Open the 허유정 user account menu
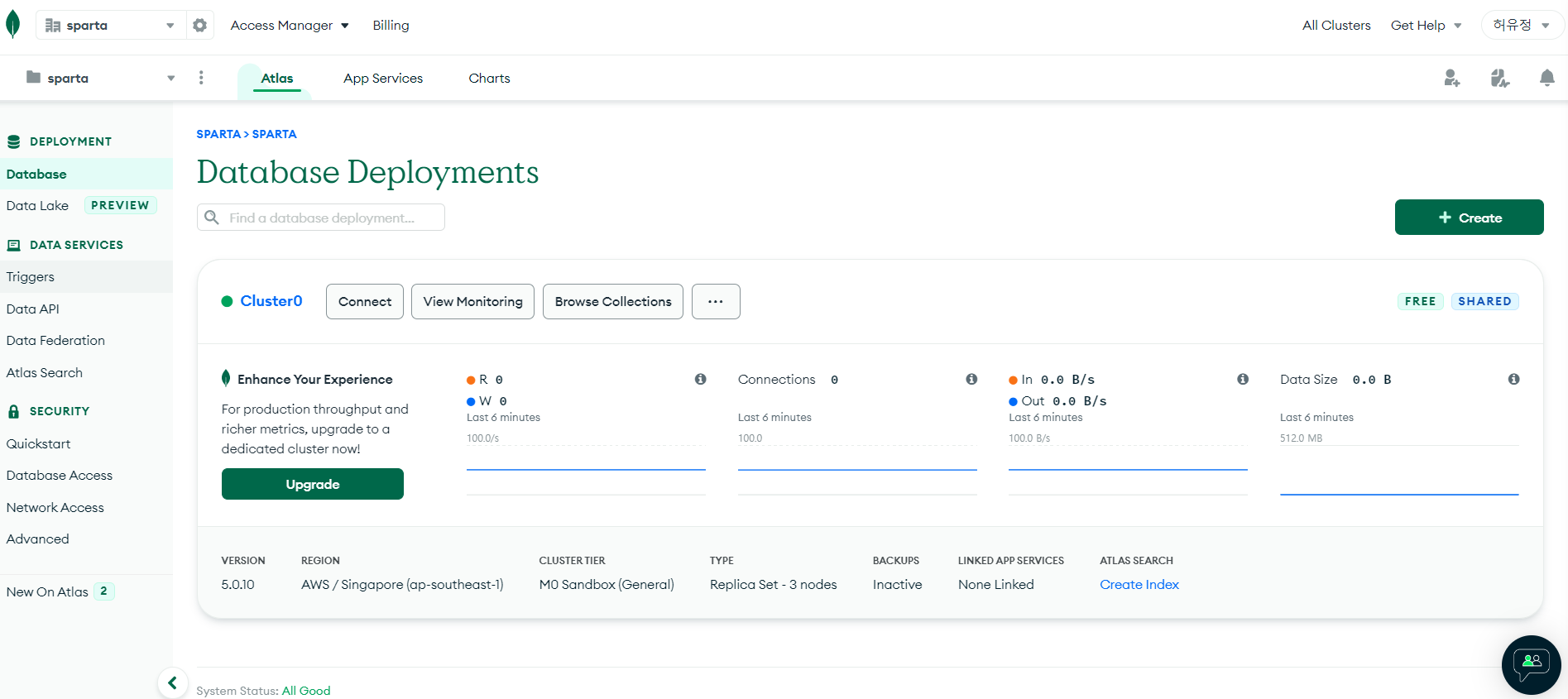Image resolution: width=1568 pixels, height=699 pixels. [x=1522, y=25]
